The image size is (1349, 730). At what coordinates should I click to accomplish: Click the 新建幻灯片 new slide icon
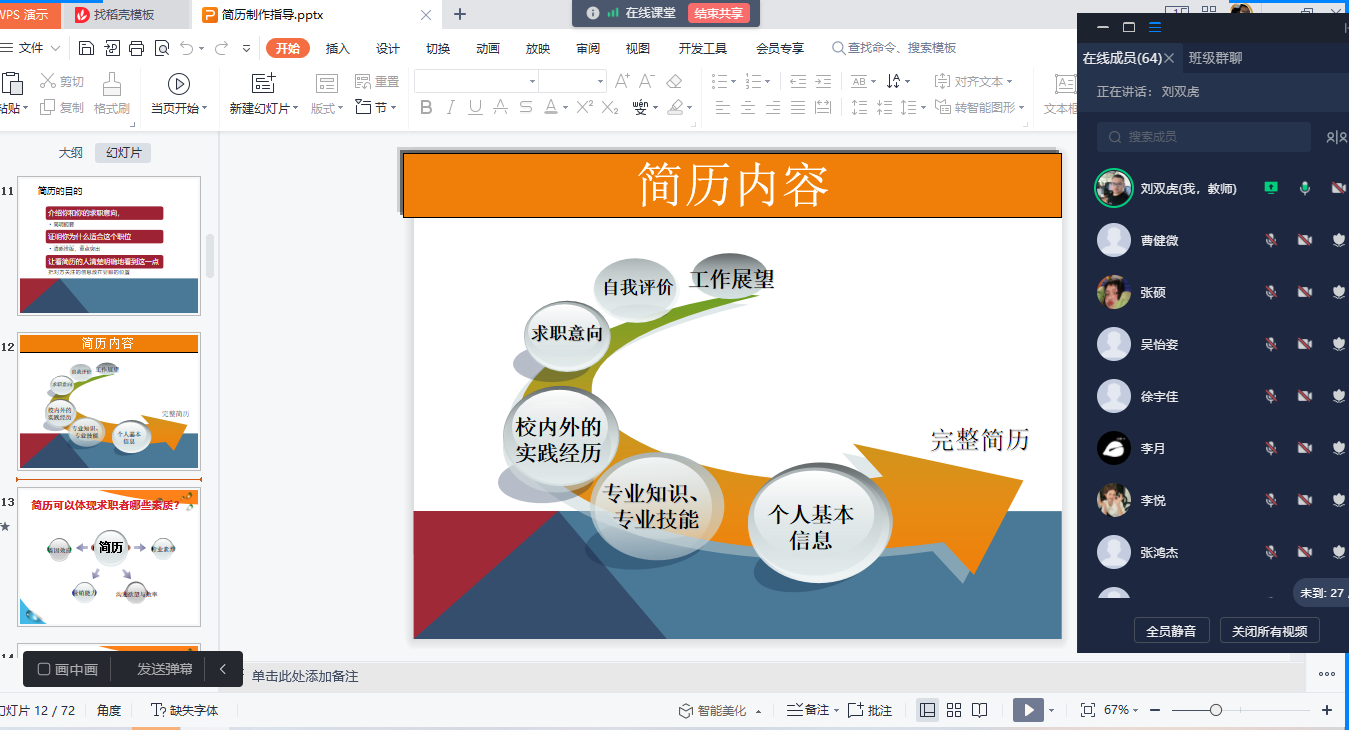[263, 83]
